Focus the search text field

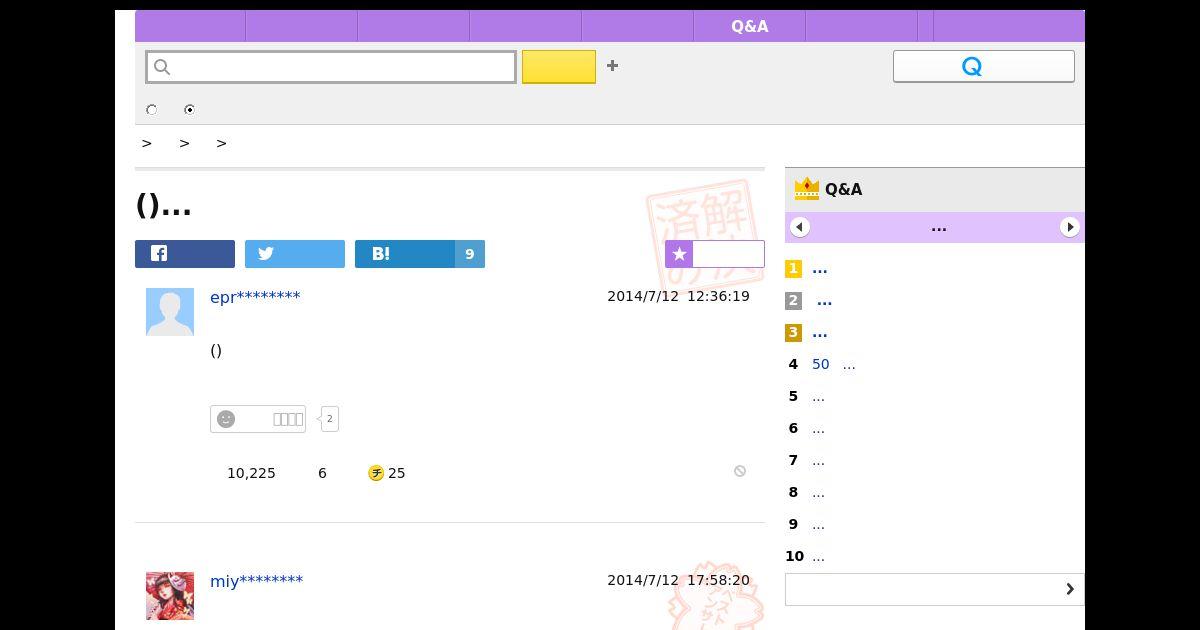(331, 67)
